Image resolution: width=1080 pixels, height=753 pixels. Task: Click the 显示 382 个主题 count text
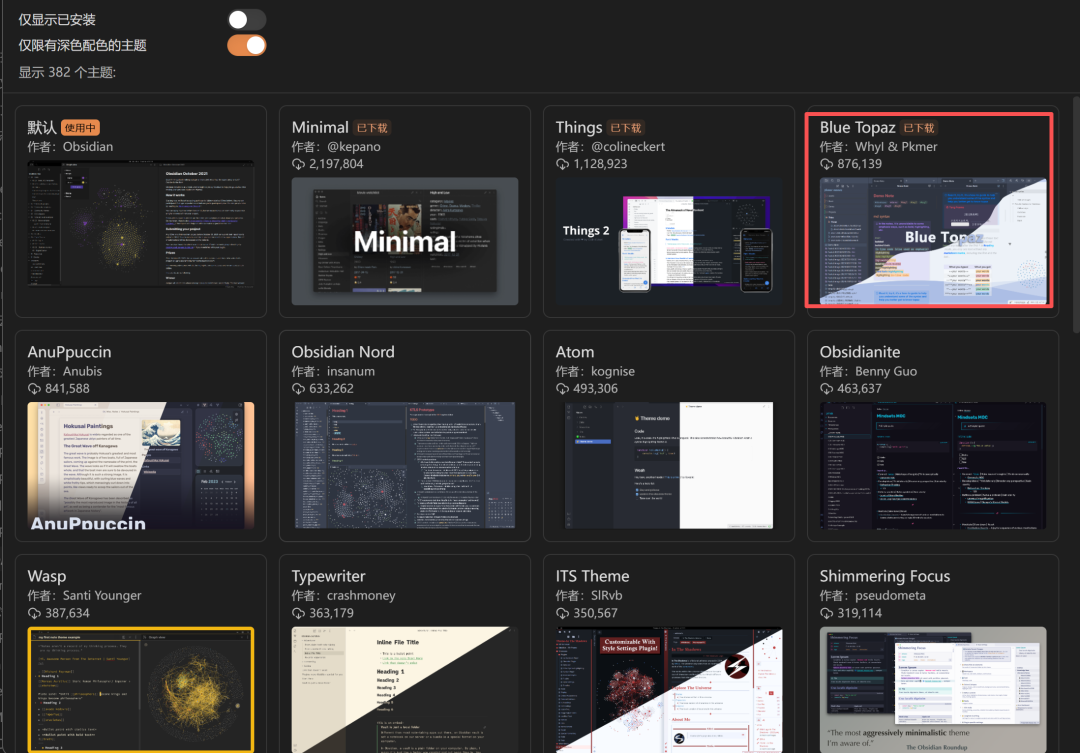point(67,72)
